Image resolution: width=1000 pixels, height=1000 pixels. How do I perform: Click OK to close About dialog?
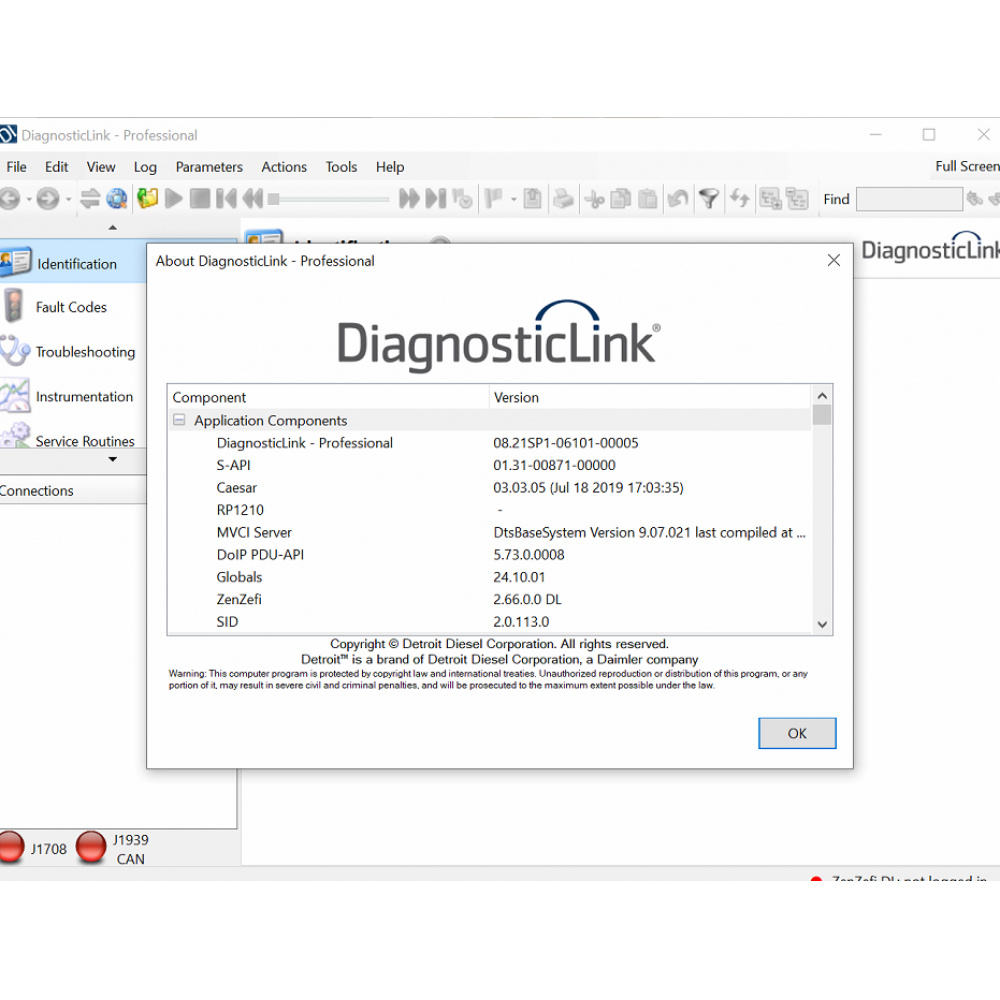coord(797,733)
